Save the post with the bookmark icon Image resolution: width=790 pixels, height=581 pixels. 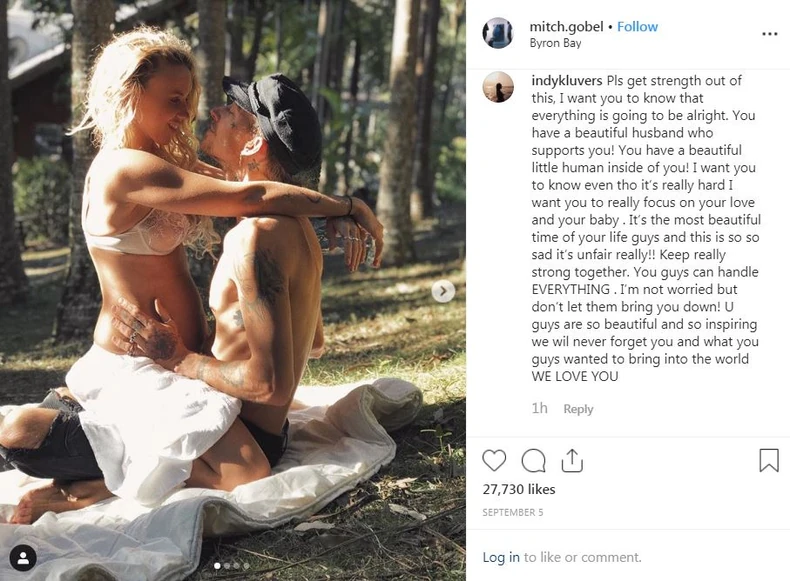click(x=769, y=461)
